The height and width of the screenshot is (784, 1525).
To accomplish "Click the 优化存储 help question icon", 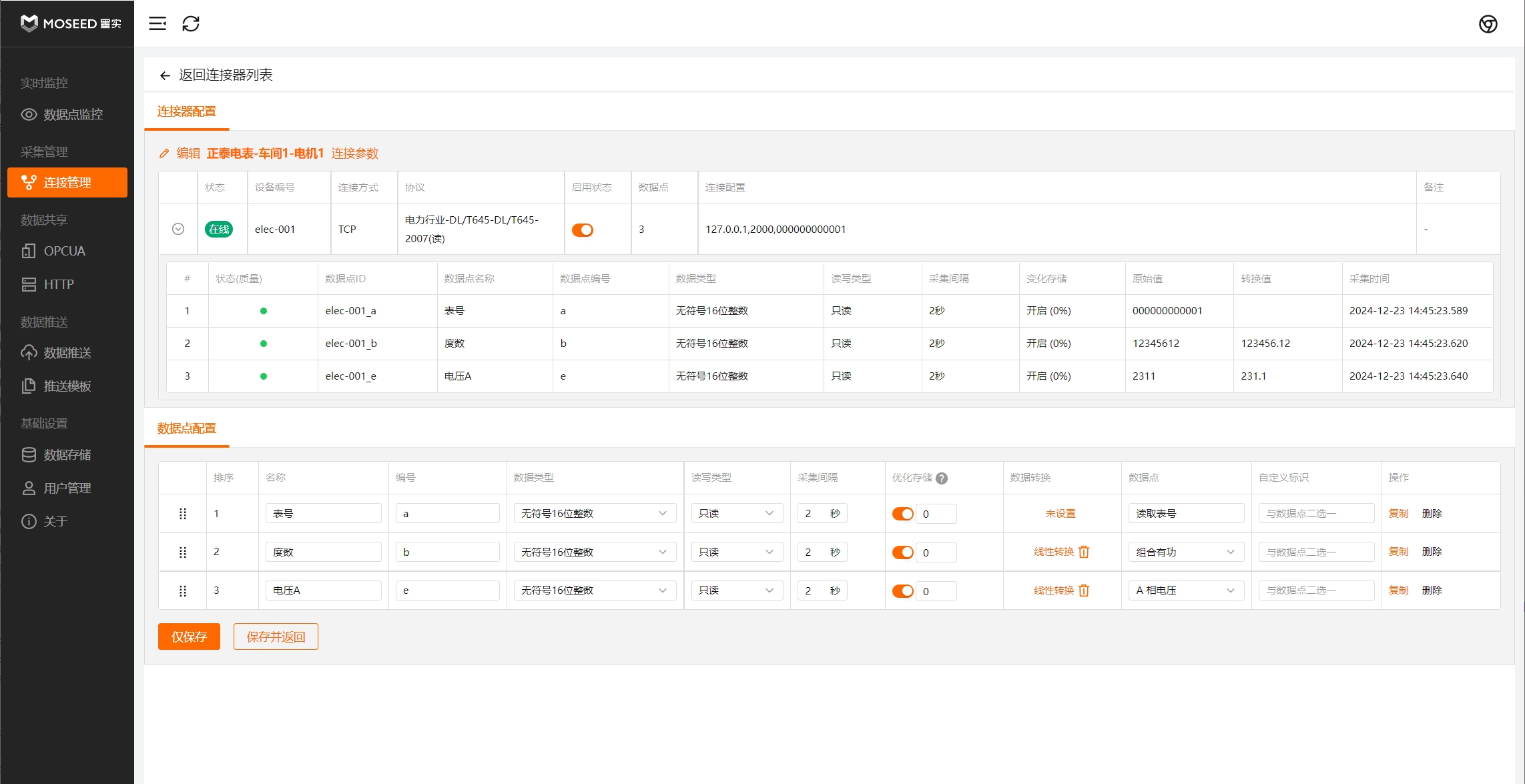I will pos(942,478).
